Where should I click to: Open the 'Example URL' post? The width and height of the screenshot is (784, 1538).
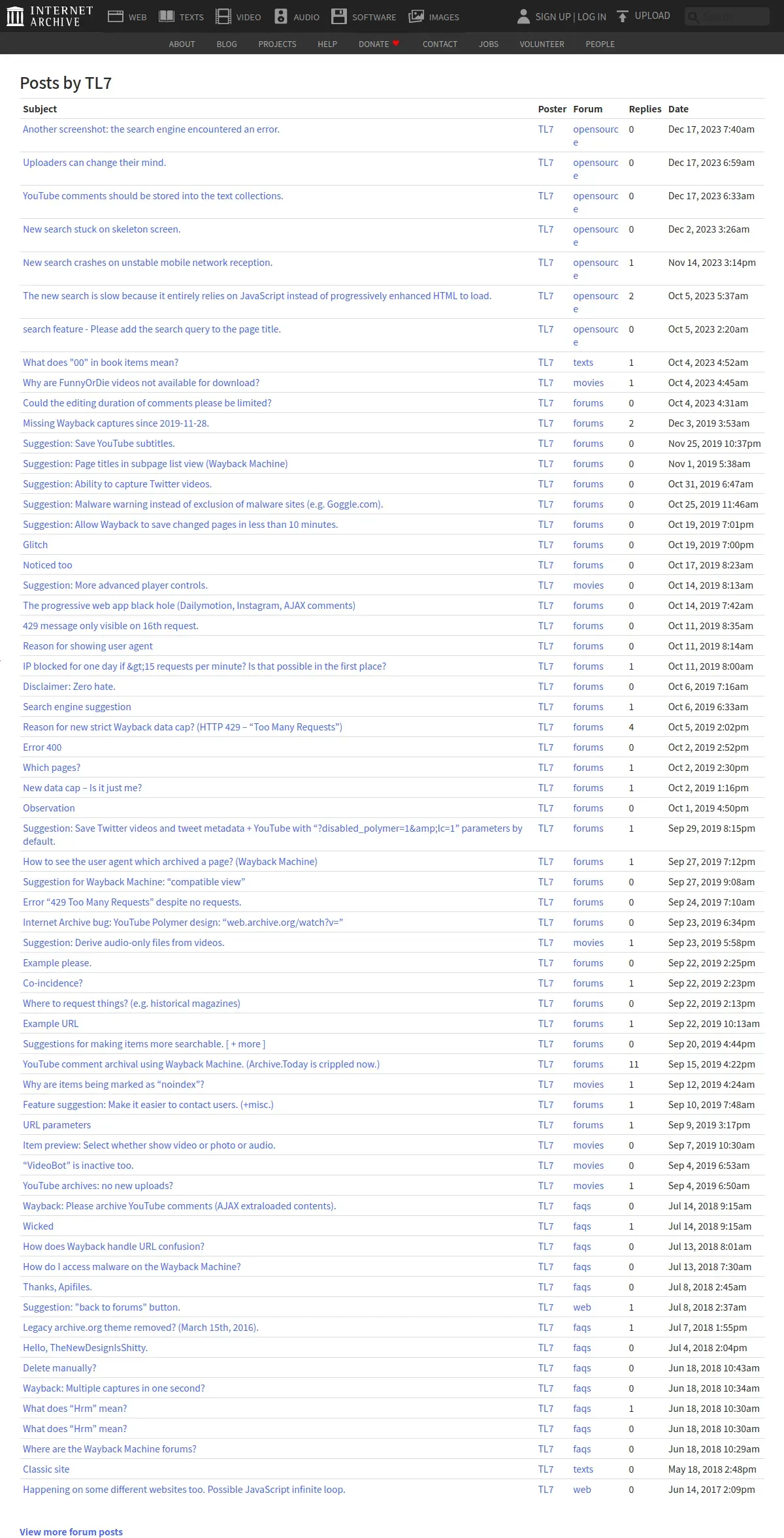point(50,1024)
